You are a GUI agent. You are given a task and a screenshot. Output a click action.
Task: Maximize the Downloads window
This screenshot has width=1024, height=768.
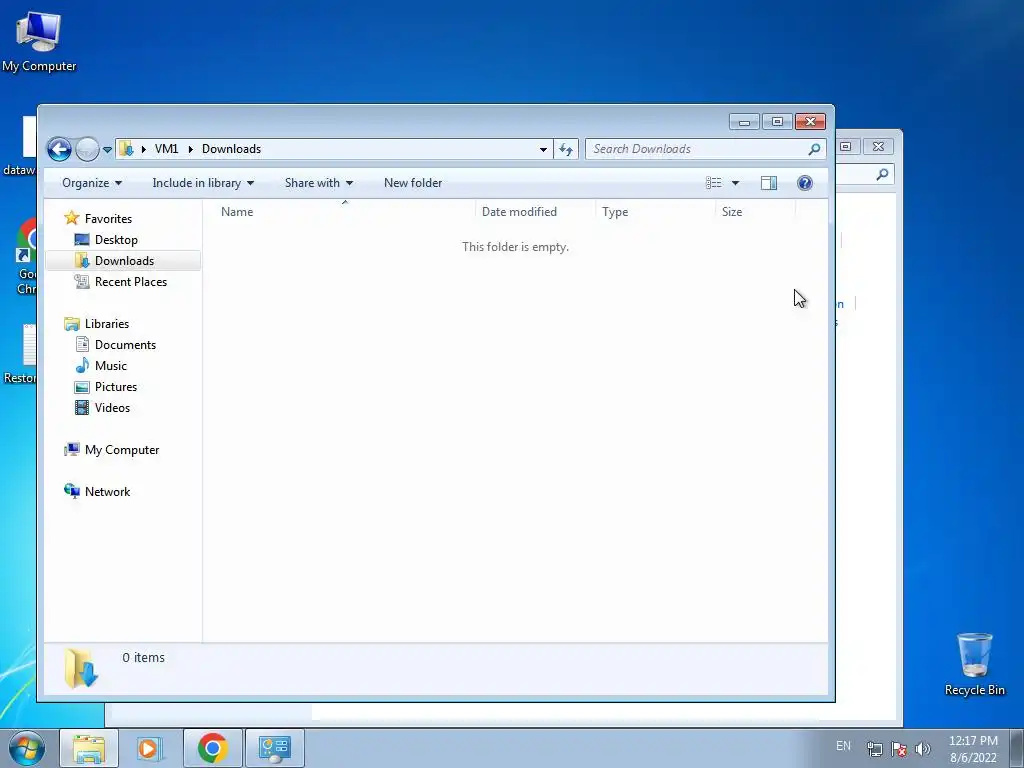coord(777,121)
